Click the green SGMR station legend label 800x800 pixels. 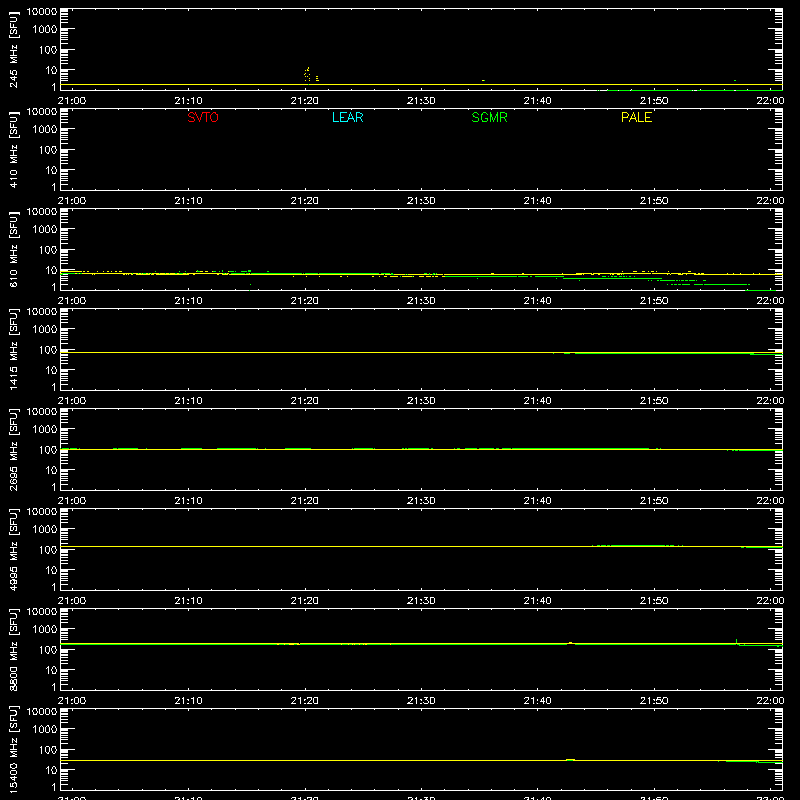point(489,117)
